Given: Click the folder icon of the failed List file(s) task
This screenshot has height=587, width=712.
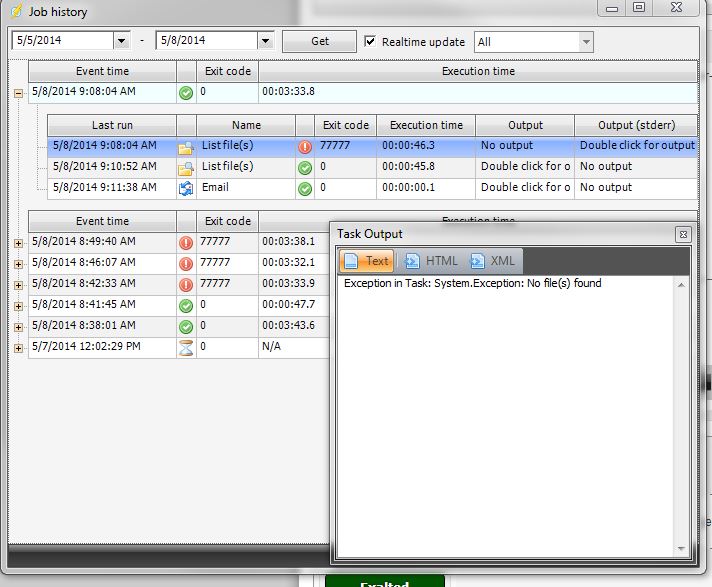Looking at the screenshot, I should pos(186,146).
